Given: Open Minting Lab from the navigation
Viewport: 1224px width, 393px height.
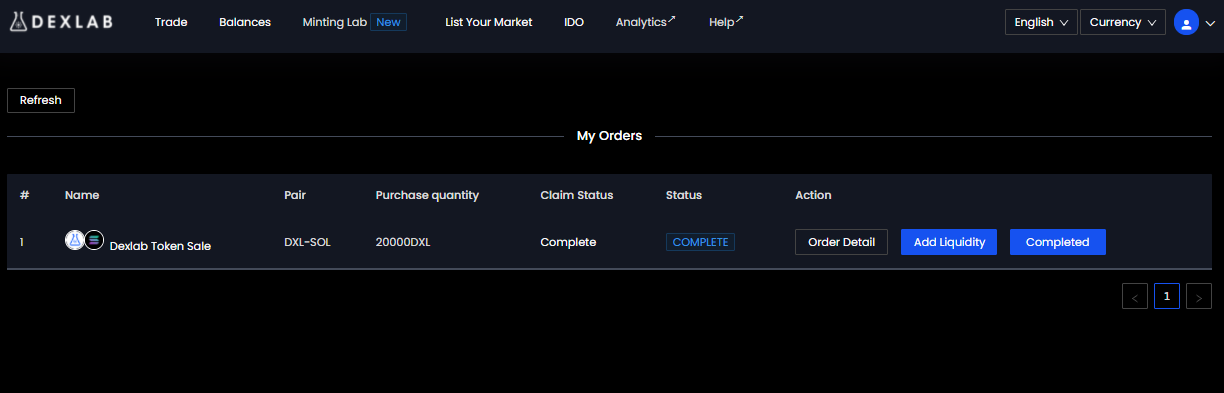Looking at the screenshot, I should coord(335,22).
